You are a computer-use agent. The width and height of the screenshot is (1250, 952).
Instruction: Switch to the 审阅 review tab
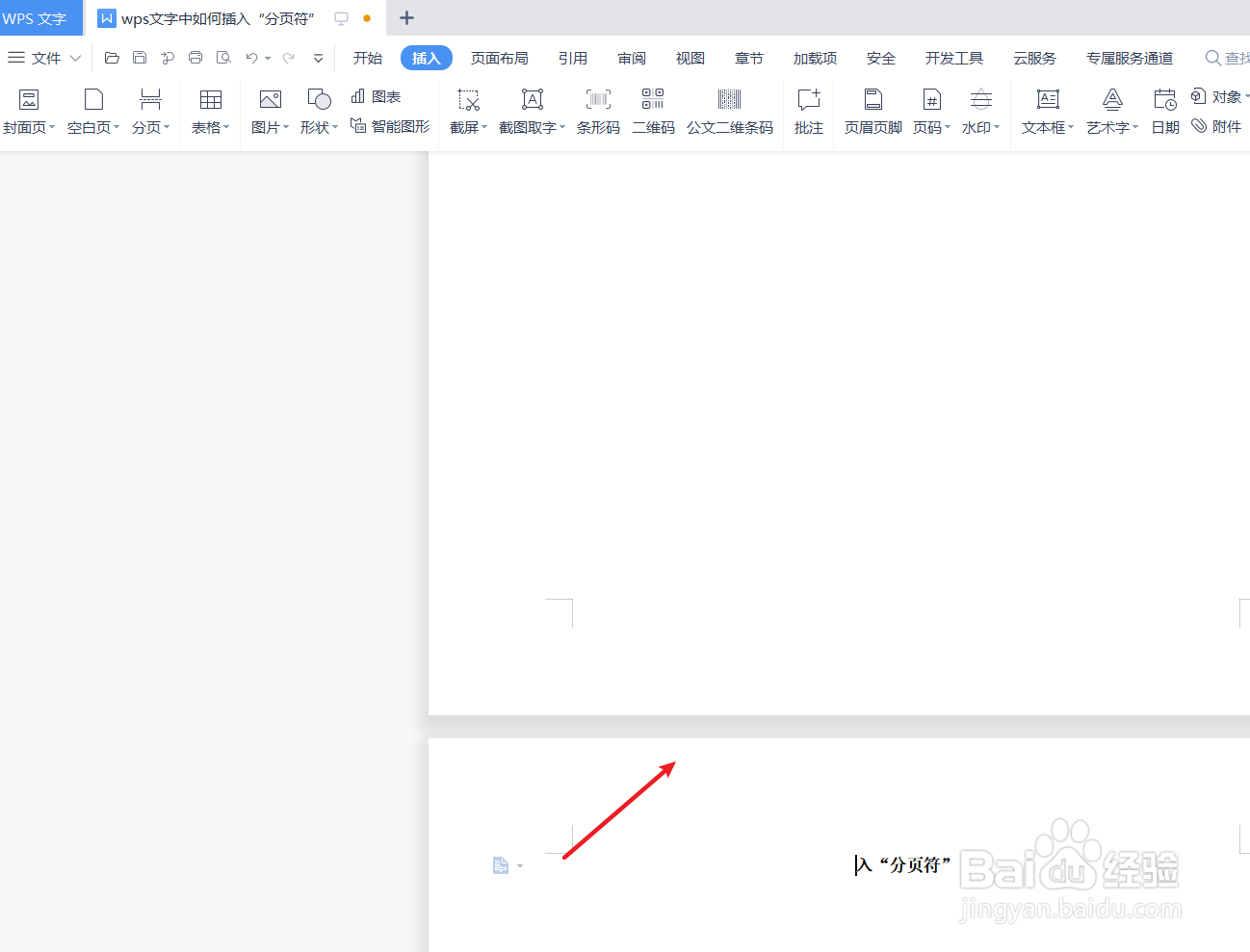click(x=632, y=59)
